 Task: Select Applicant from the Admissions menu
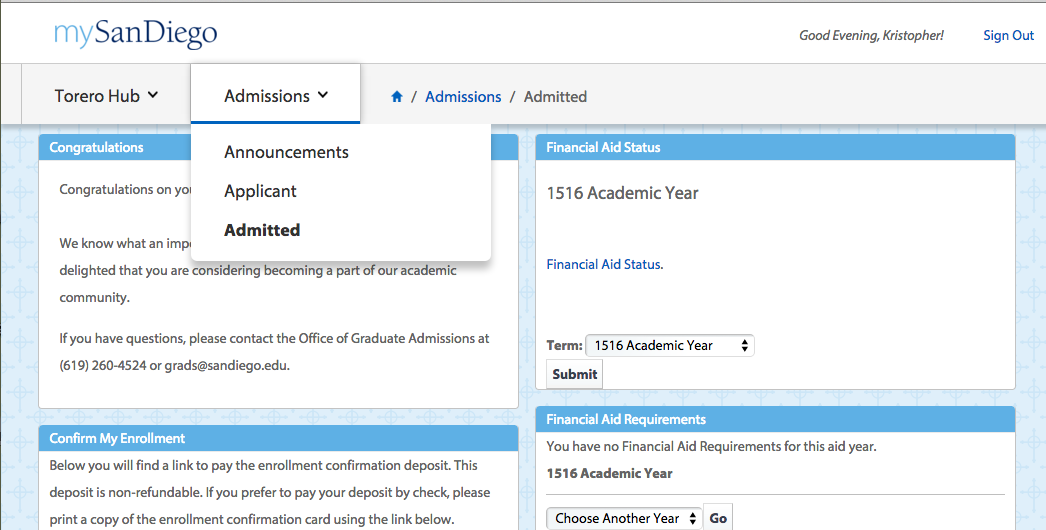(x=260, y=192)
